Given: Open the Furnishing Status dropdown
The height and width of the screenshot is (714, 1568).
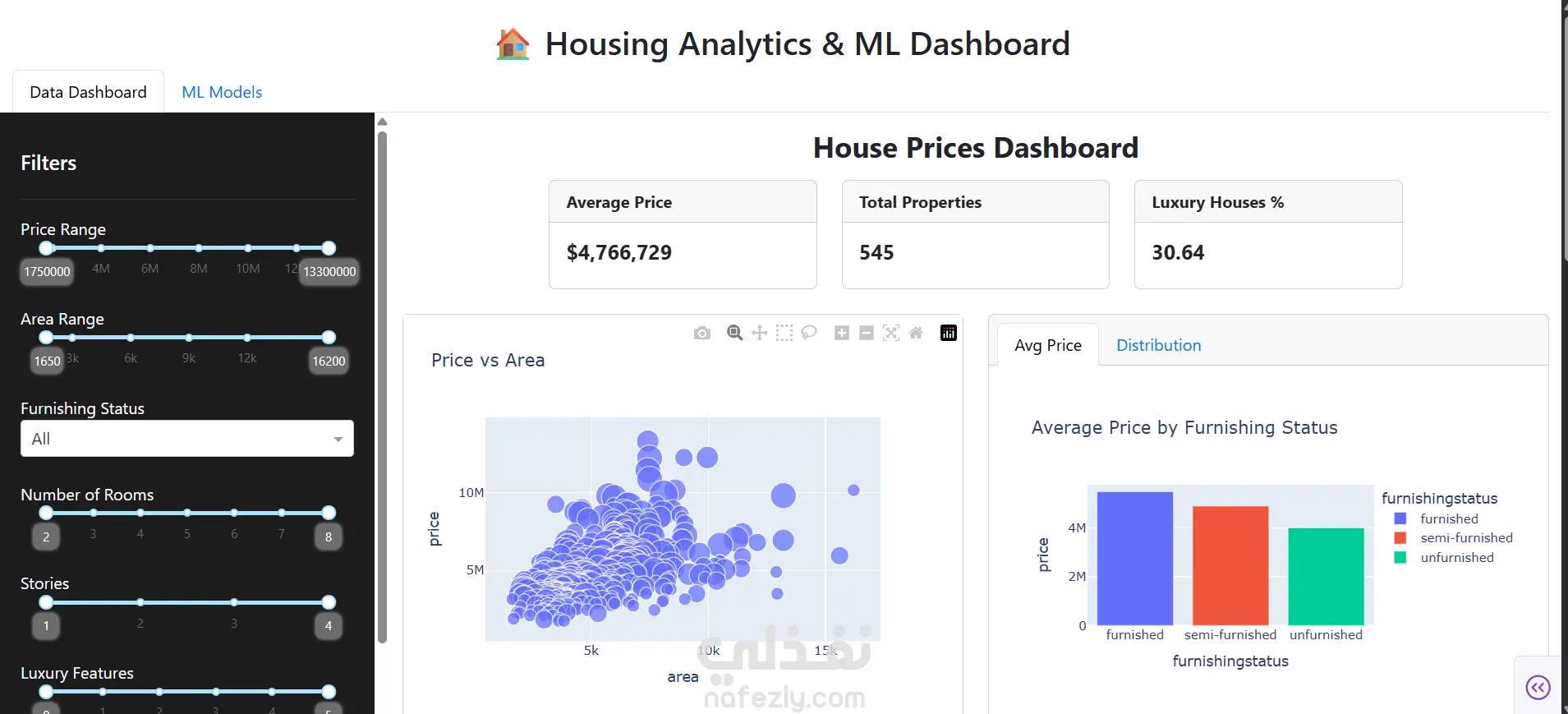Looking at the screenshot, I should pyautogui.click(x=187, y=439).
